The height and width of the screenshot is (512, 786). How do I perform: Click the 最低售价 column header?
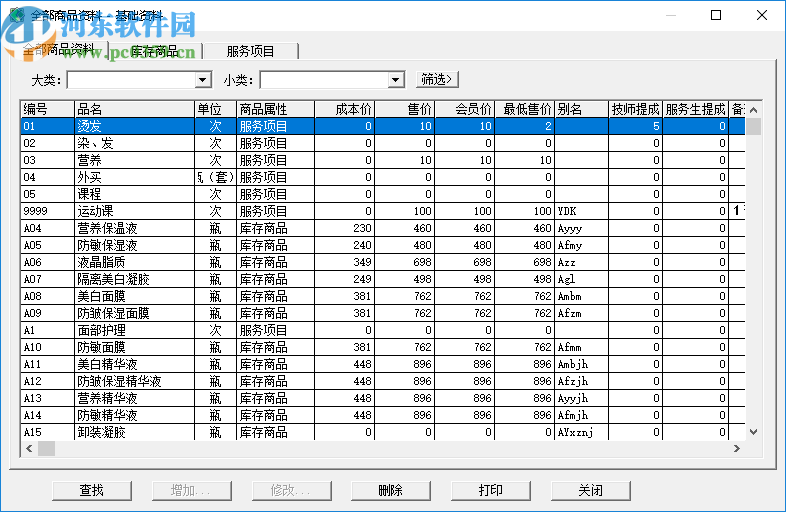coord(524,109)
